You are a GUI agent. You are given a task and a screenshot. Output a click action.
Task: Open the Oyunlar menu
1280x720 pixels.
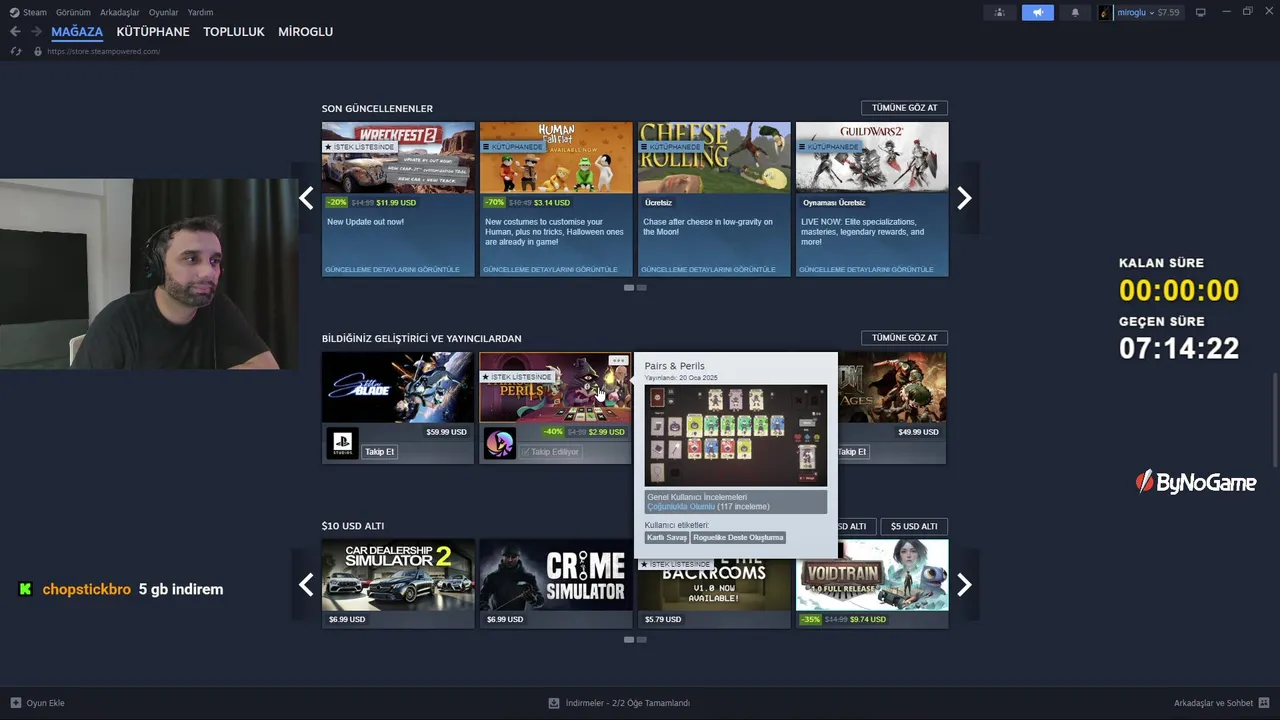tap(163, 13)
